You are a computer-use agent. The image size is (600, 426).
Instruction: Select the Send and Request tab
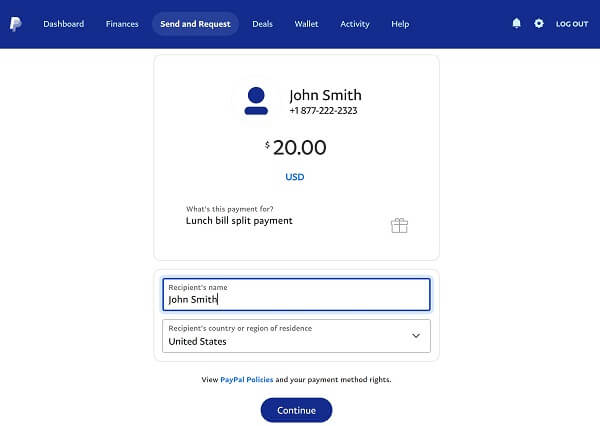coord(195,24)
